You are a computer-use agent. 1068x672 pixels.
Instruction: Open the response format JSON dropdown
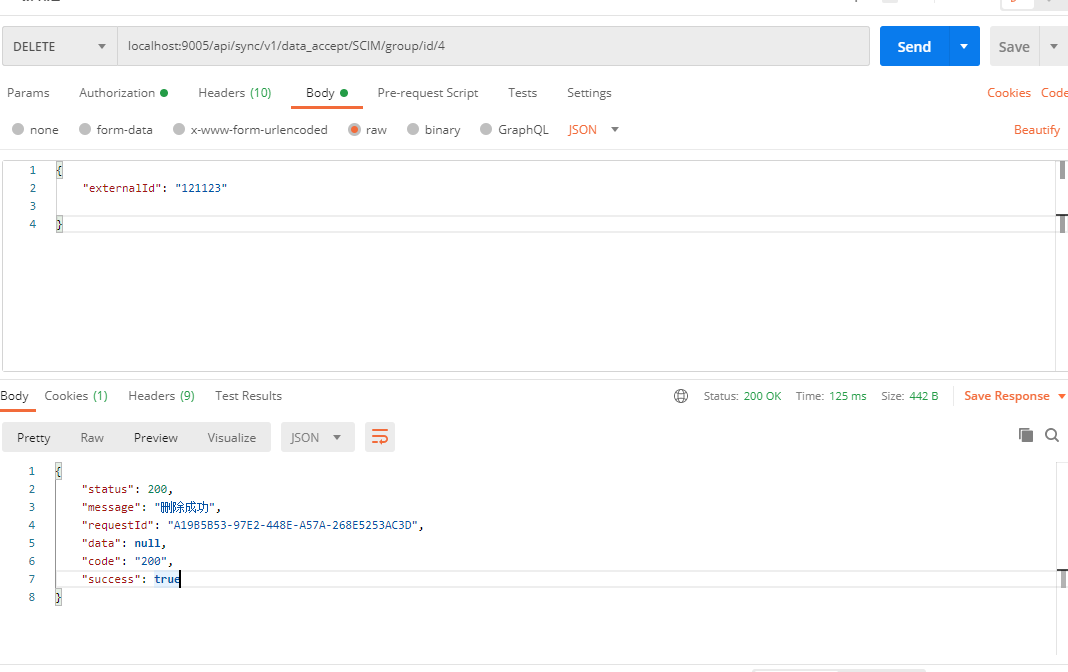(x=317, y=437)
